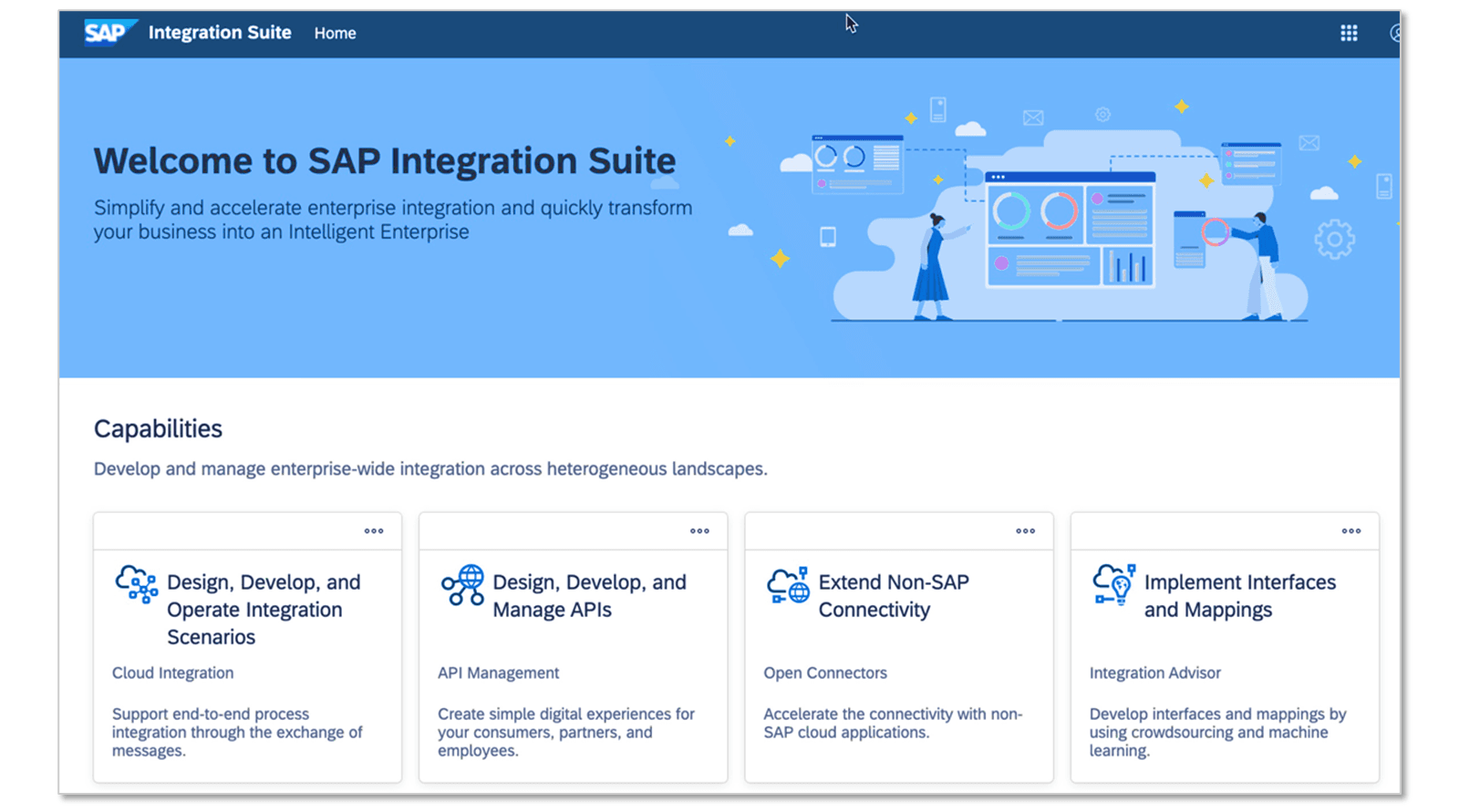Open Design, Develop, and Operate Integration Scenarios
The width and height of the screenshot is (1459, 812).
point(264,610)
